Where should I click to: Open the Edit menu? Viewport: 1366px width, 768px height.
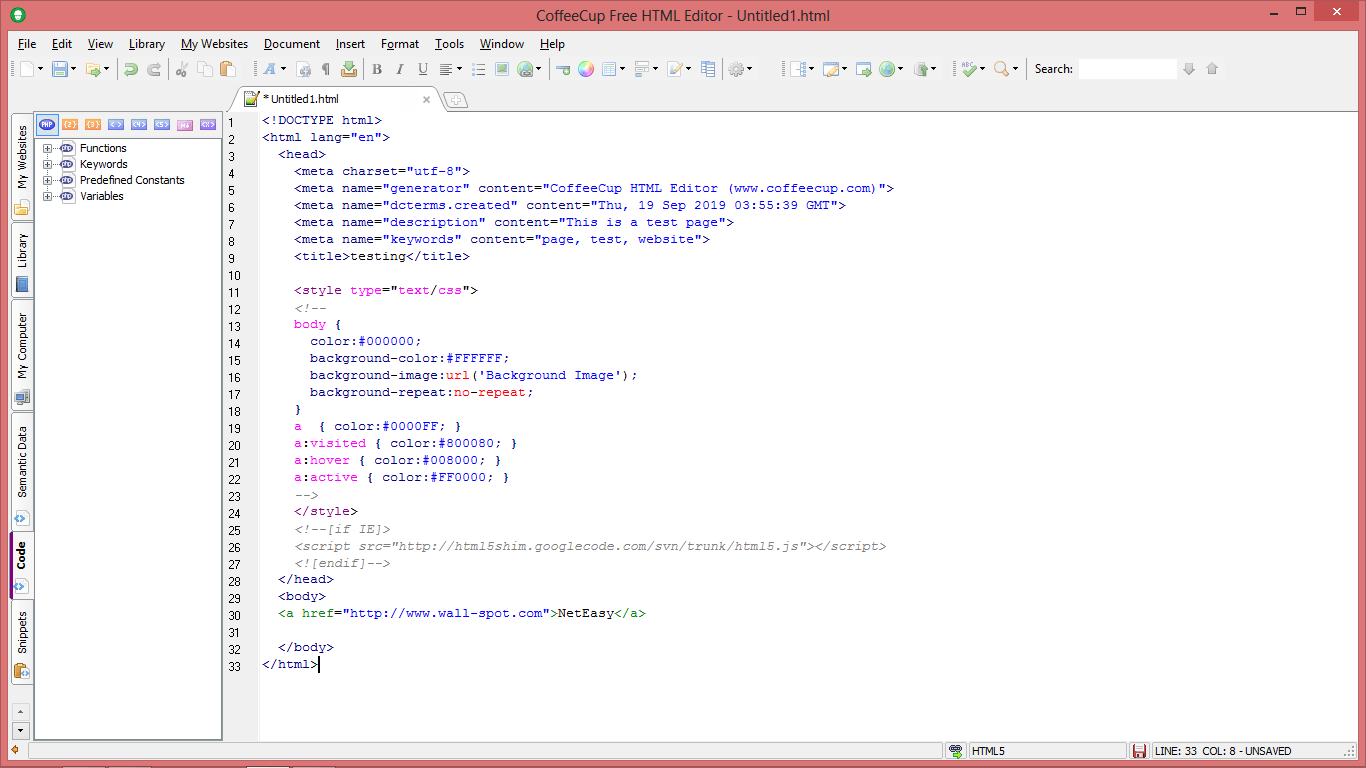coord(62,44)
